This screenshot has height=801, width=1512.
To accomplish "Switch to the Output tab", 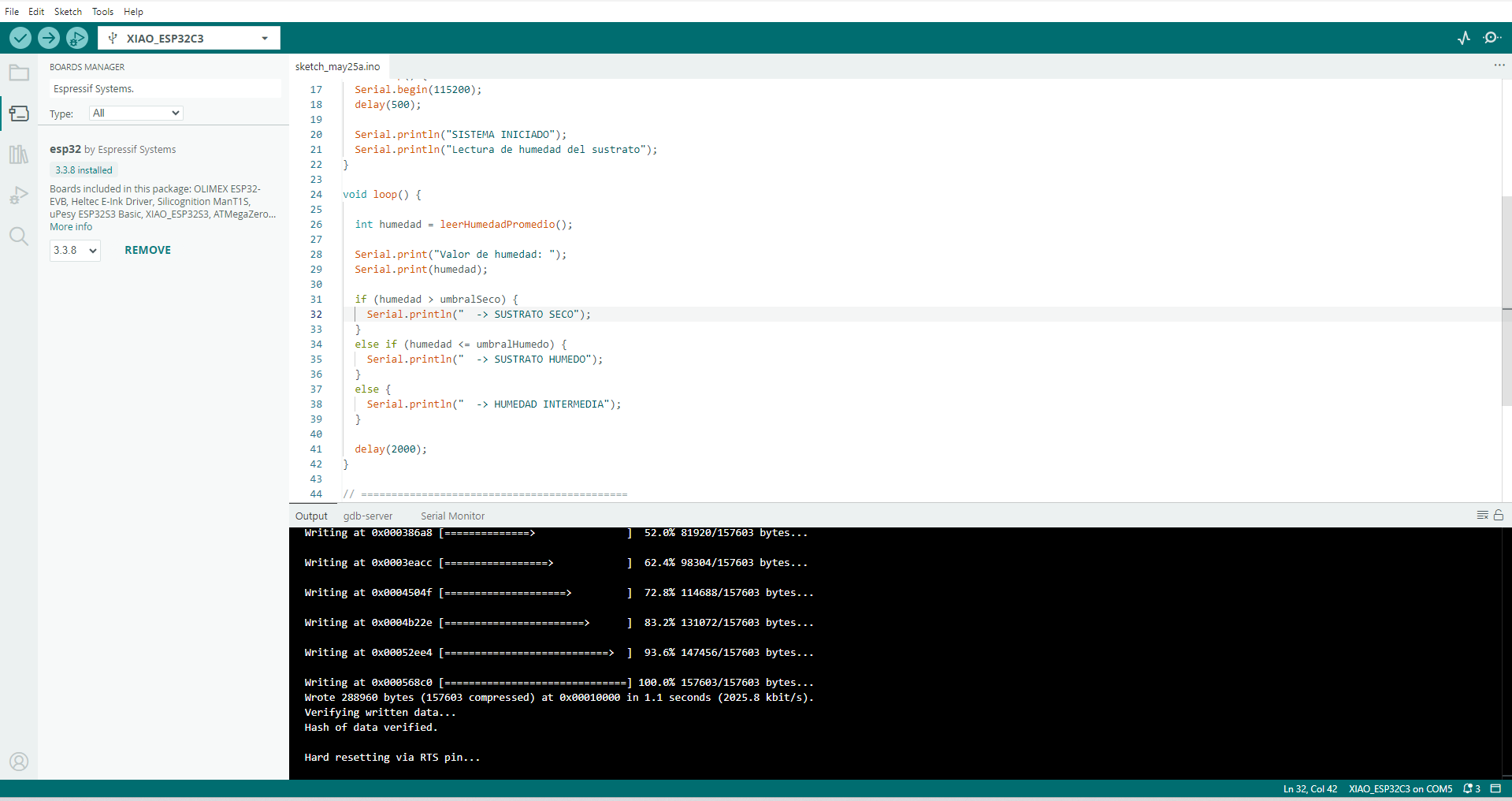I will click(x=311, y=516).
